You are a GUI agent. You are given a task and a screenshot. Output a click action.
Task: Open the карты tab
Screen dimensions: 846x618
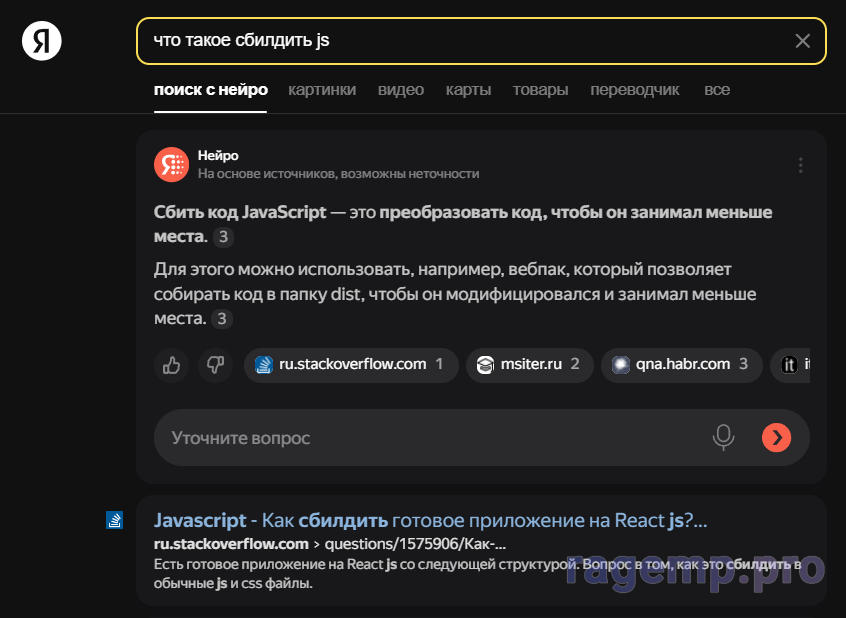(x=468, y=90)
